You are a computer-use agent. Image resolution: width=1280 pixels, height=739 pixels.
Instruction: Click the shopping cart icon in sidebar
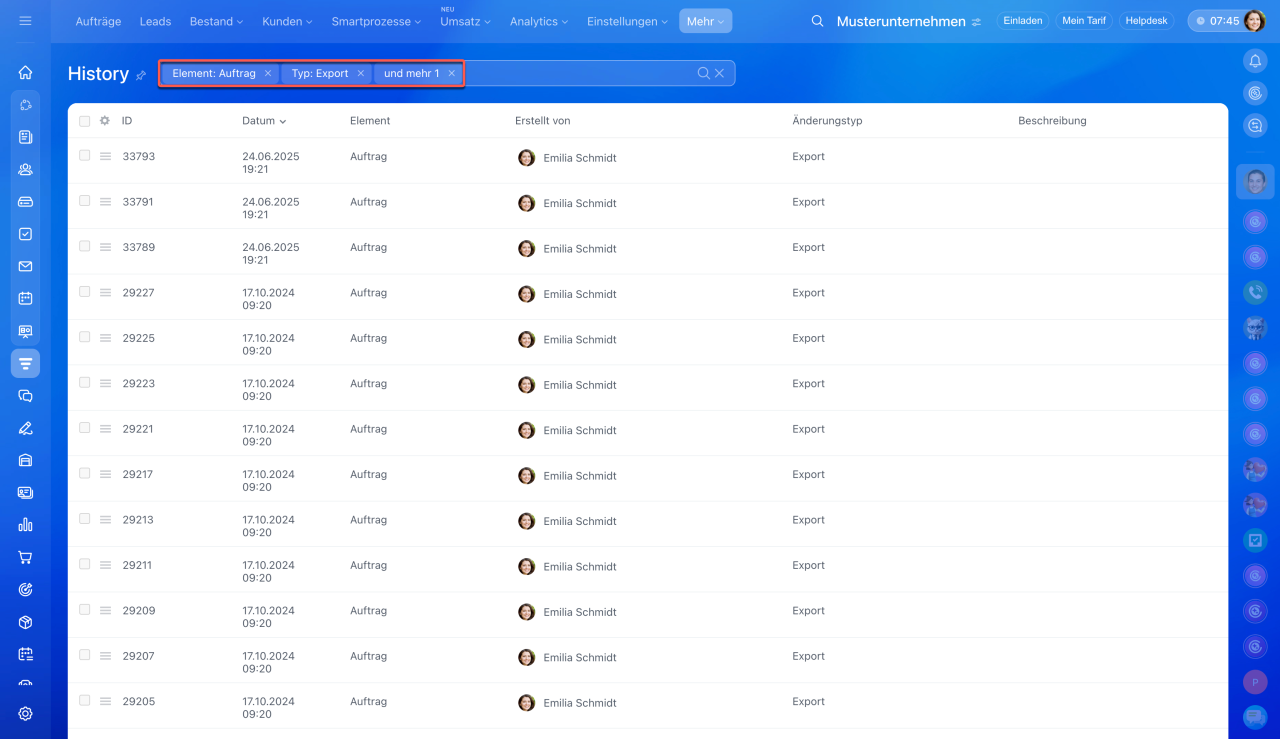(25, 557)
